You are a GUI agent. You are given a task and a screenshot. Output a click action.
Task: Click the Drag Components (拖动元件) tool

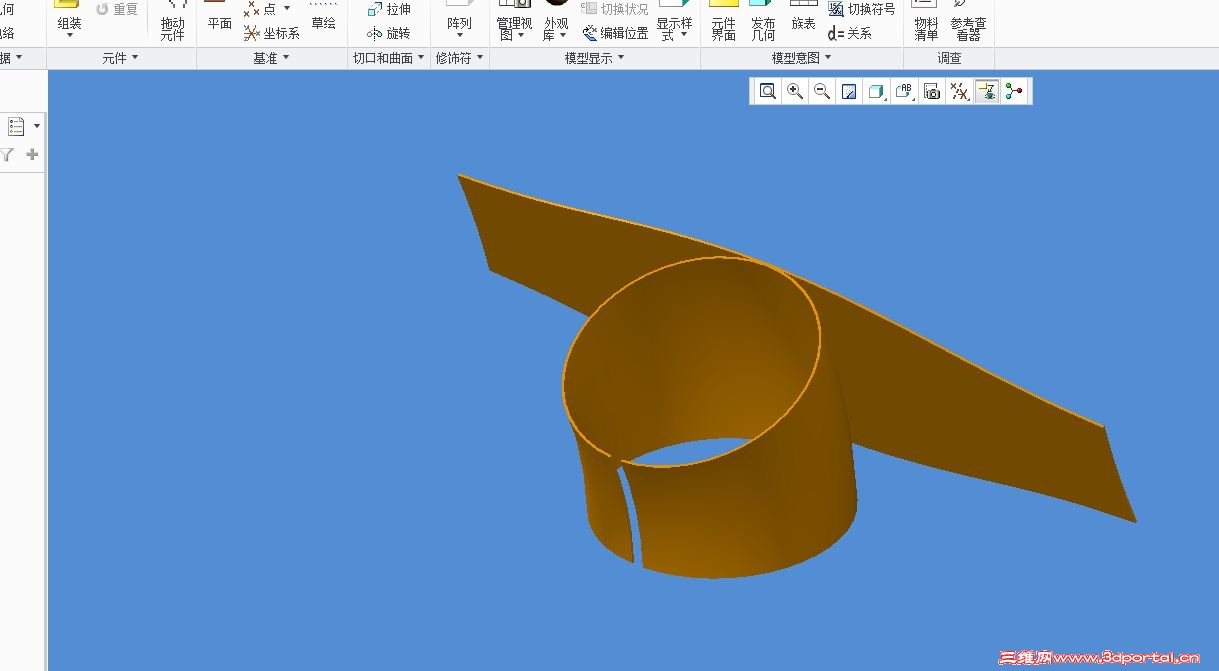[172, 20]
